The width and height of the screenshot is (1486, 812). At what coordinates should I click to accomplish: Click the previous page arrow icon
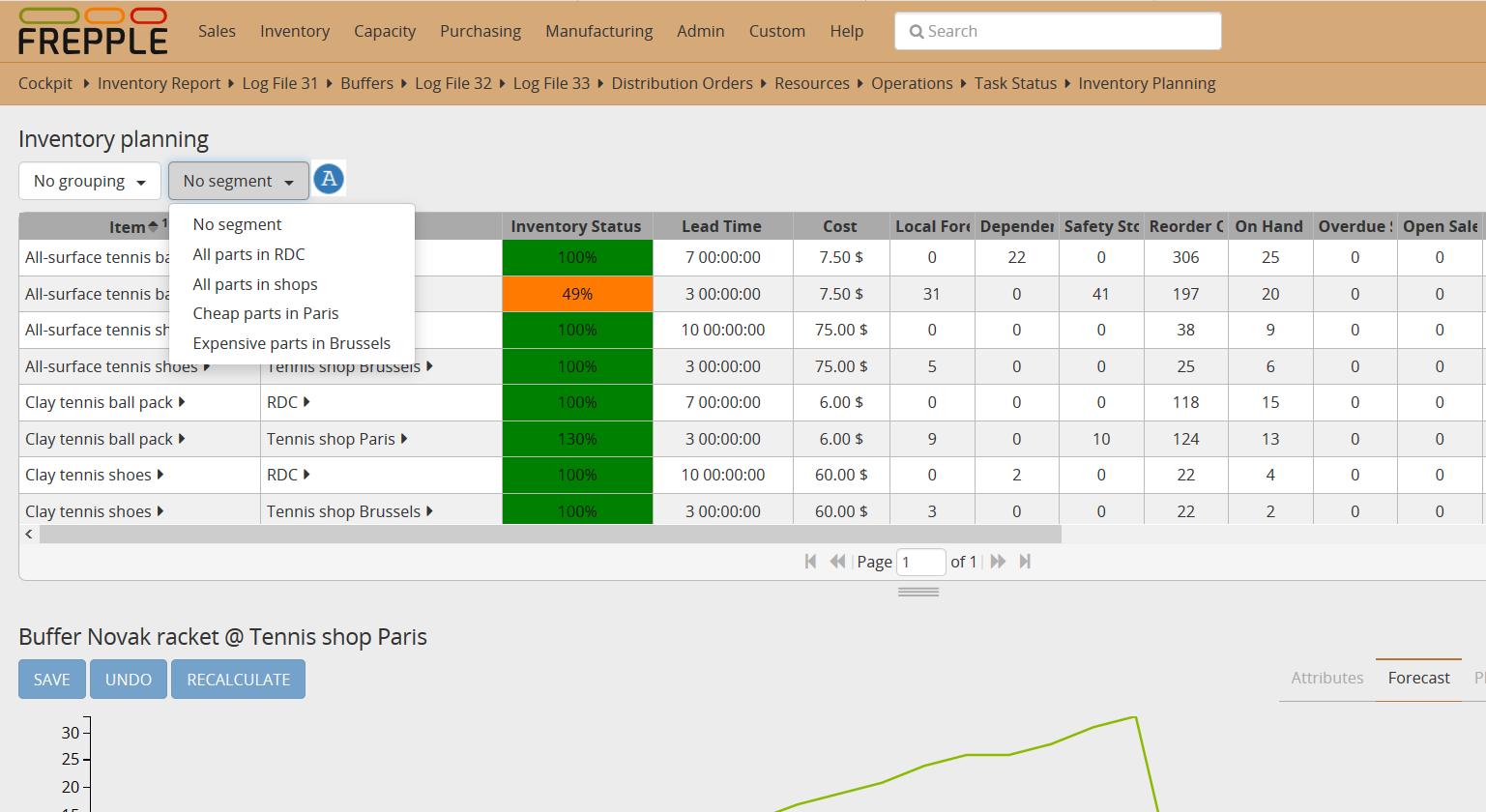(837, 561)
